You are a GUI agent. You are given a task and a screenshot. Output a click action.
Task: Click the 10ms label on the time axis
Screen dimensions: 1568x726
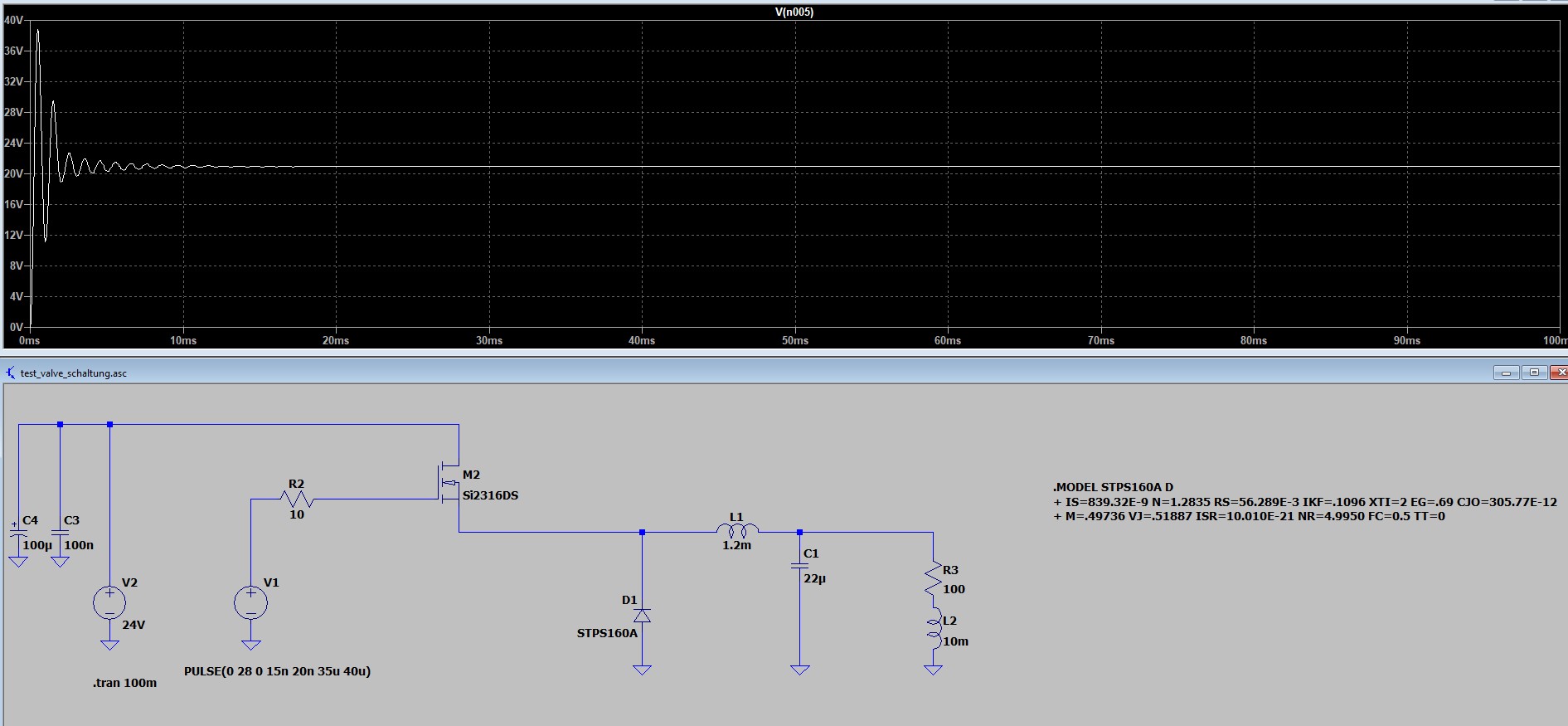coord(183,340)
